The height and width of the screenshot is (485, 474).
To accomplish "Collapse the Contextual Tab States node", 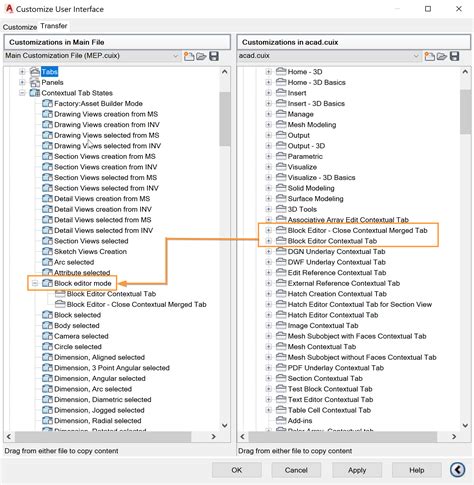I will [x=22, y=93].
